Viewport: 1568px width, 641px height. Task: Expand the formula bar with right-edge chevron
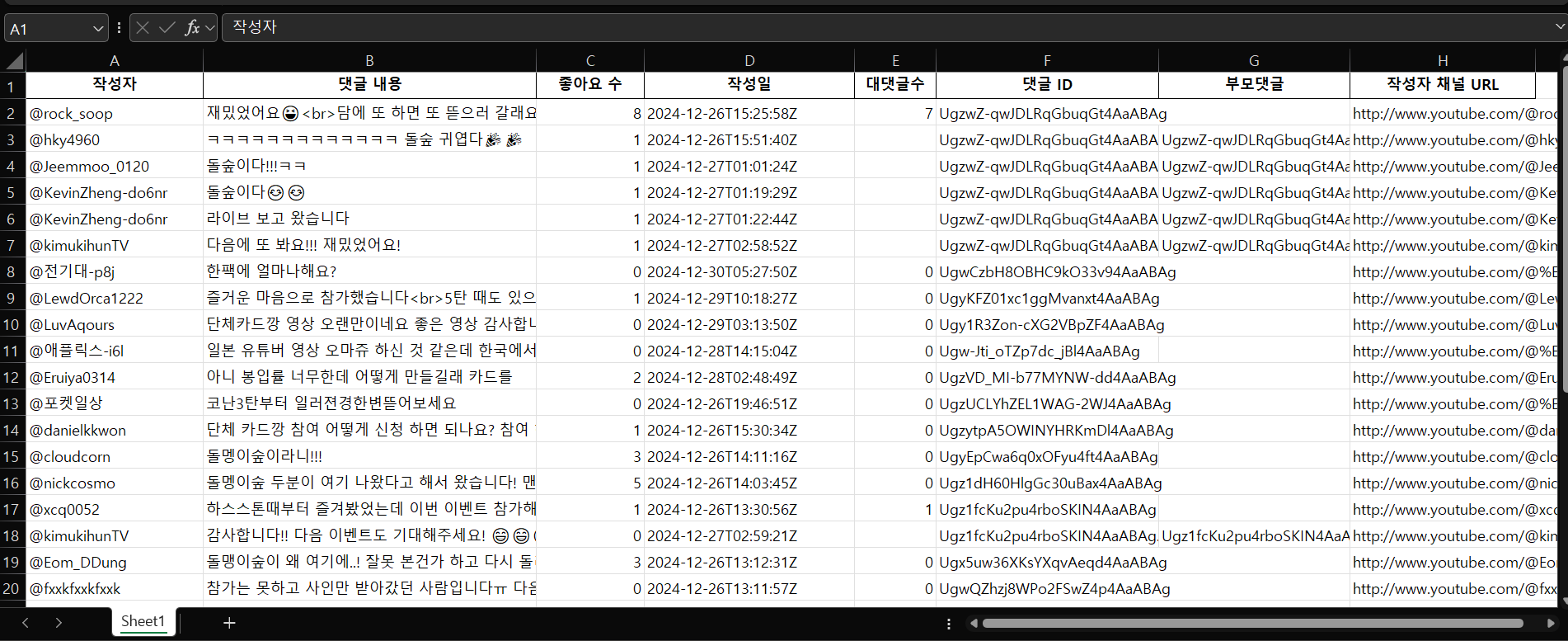click(1559, 27)
